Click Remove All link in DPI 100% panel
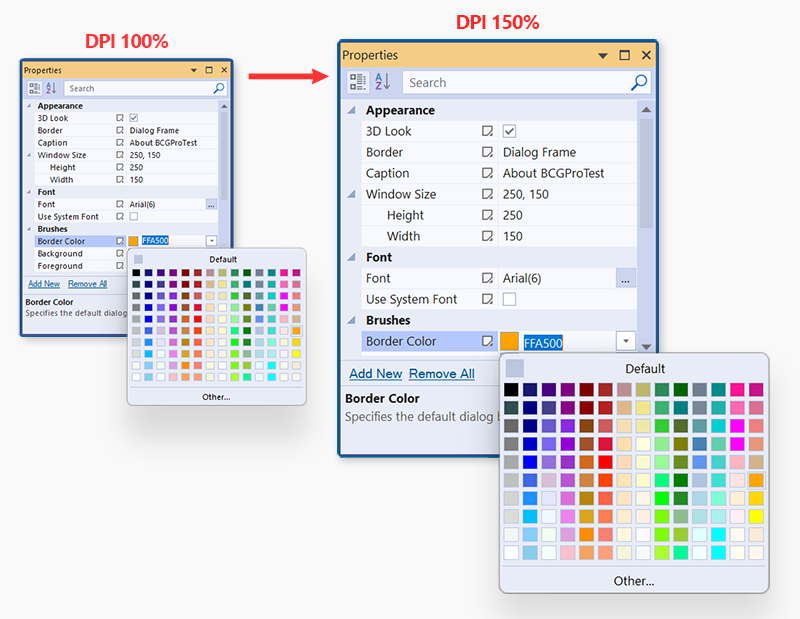Image resolution: width=800 pixels, height=619 pixels. (88, 284)
